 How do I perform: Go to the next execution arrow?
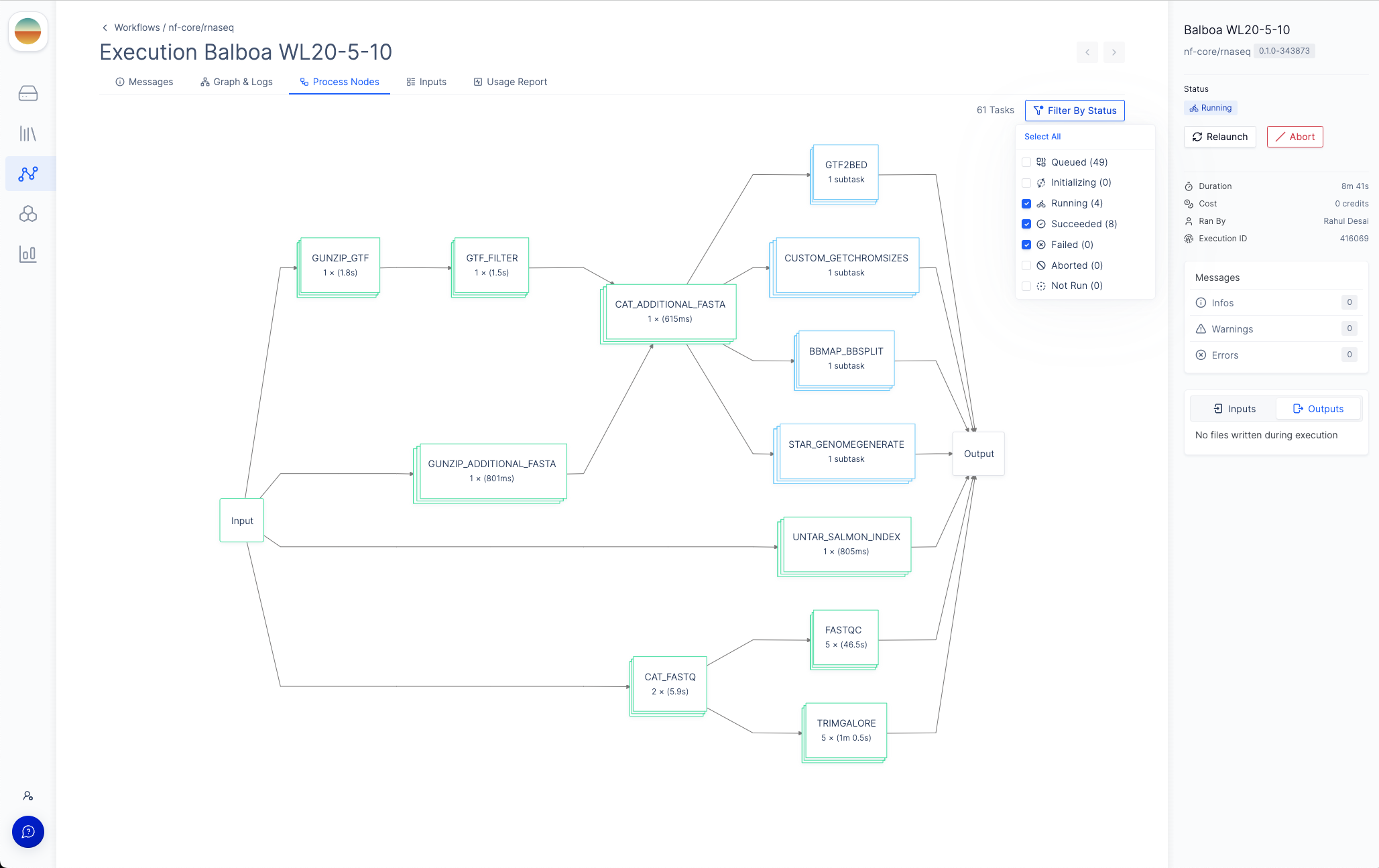point(1114,52)
